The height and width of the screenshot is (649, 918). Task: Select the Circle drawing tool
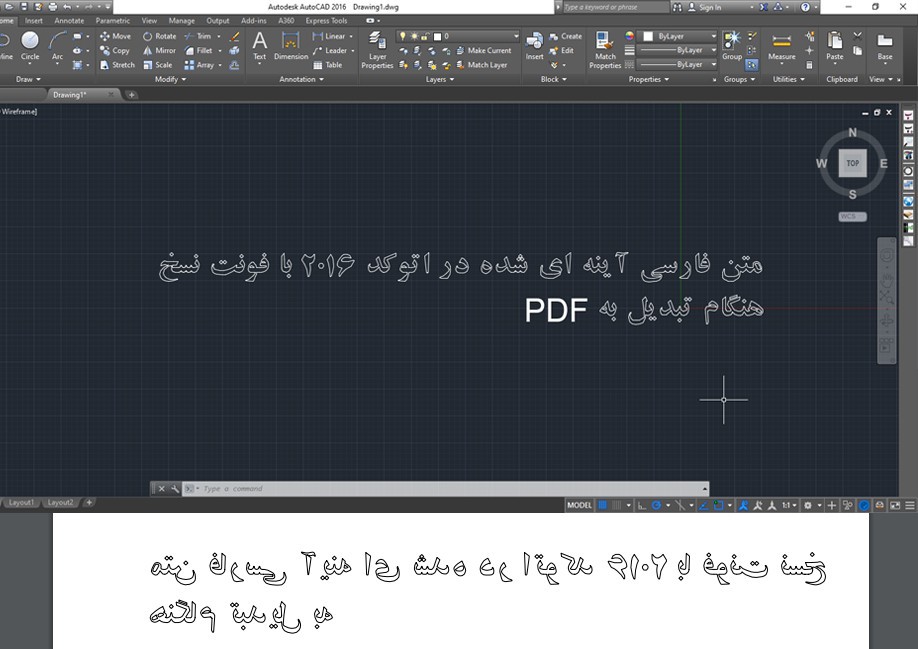tap(30, 46)
